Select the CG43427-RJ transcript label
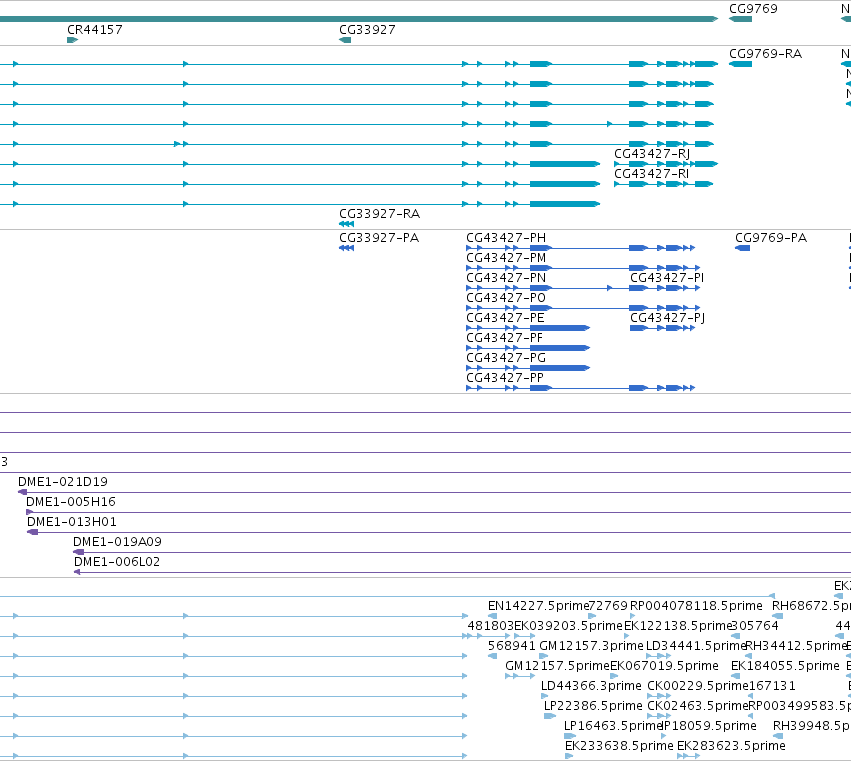This screenshot has height=761, width=851. tap(652, 154)
